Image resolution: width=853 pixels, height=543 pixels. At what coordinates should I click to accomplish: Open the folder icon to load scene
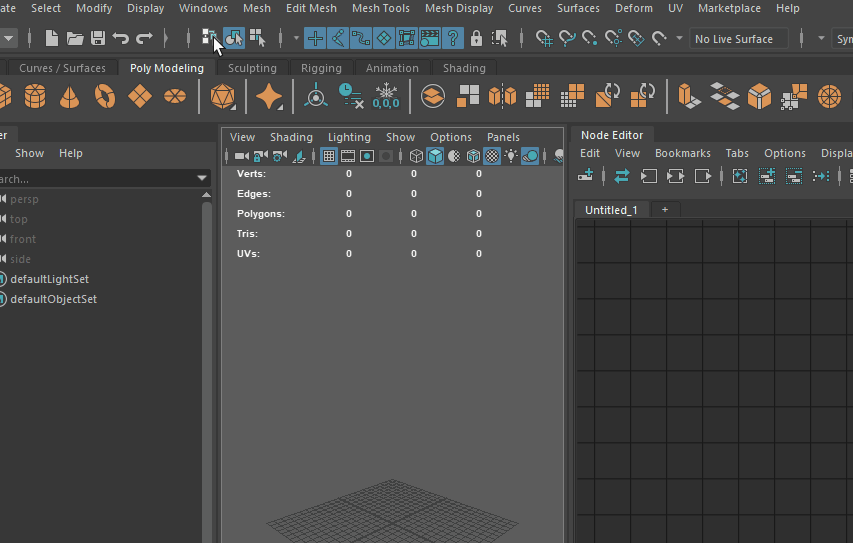(75, 39)
